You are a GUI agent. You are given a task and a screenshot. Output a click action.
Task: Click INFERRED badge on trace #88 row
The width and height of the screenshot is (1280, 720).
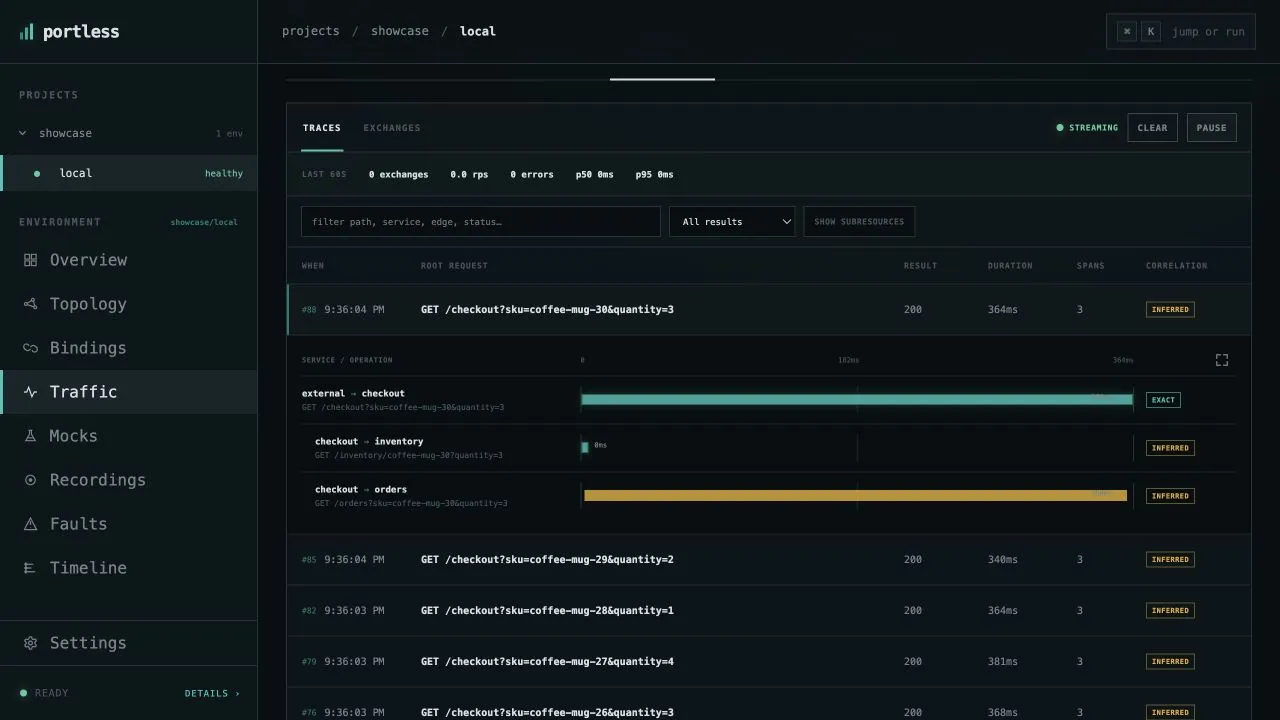coord(1170,310)
